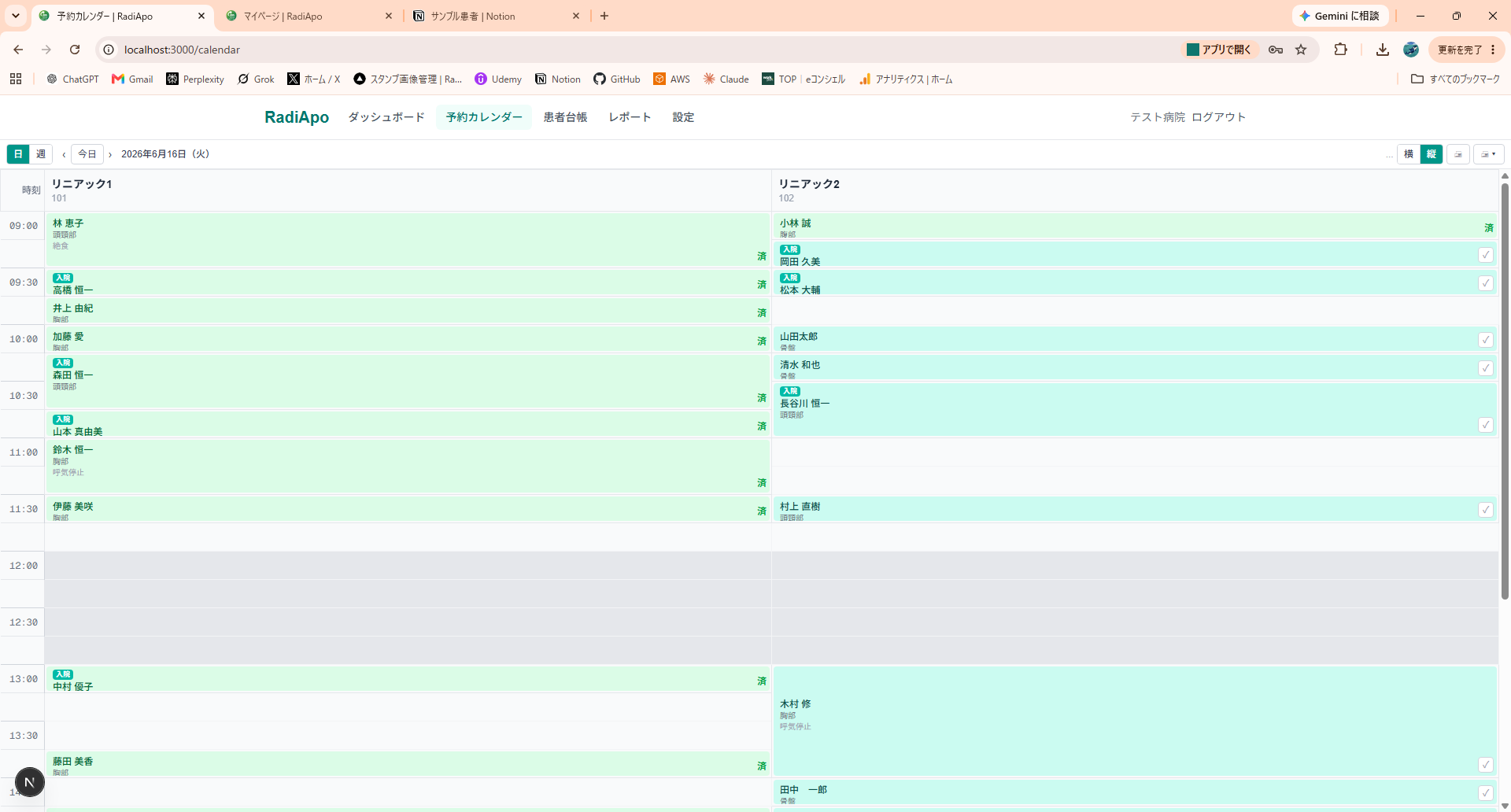
Task: Open the 設定 page
Action: coord(683,117)
